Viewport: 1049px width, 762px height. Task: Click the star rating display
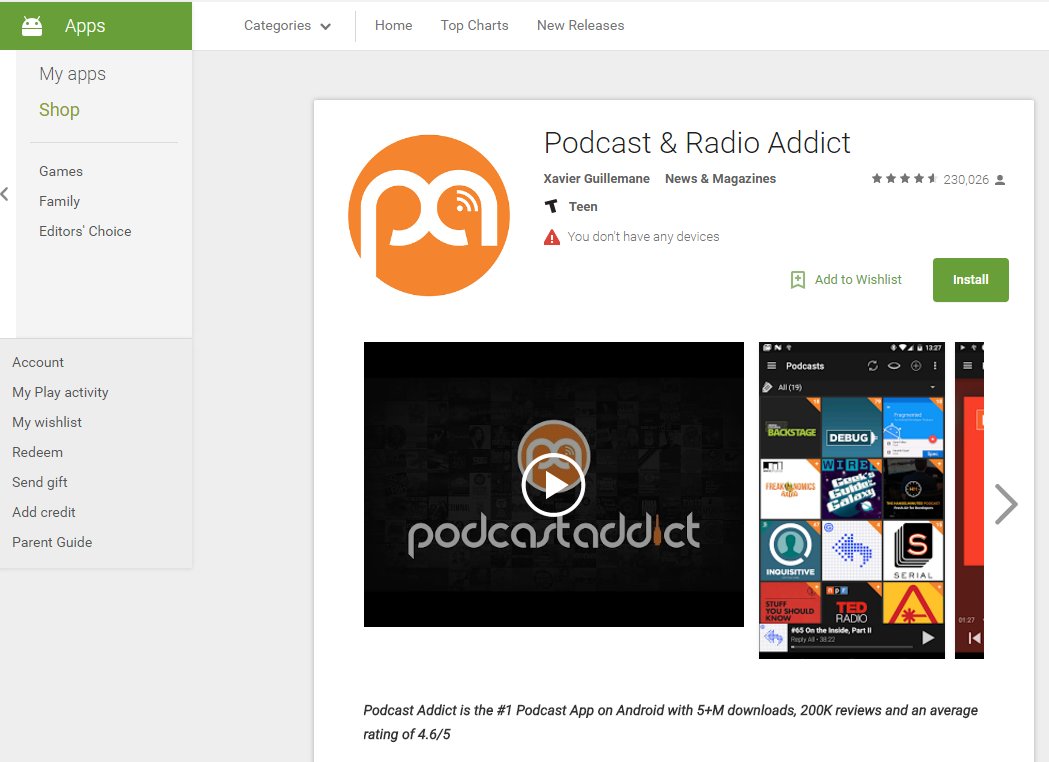904,179
